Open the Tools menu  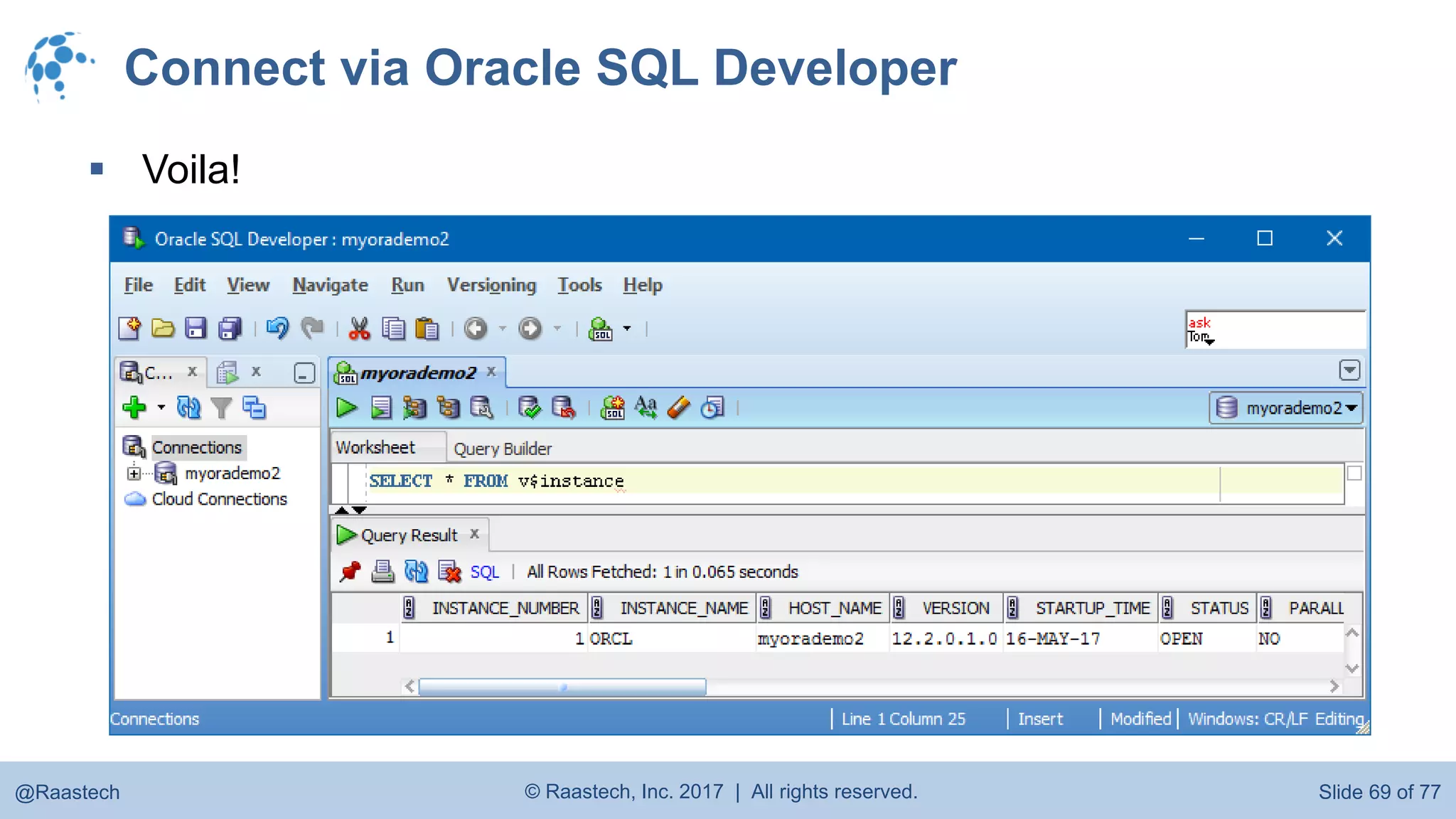pos(579,285)
